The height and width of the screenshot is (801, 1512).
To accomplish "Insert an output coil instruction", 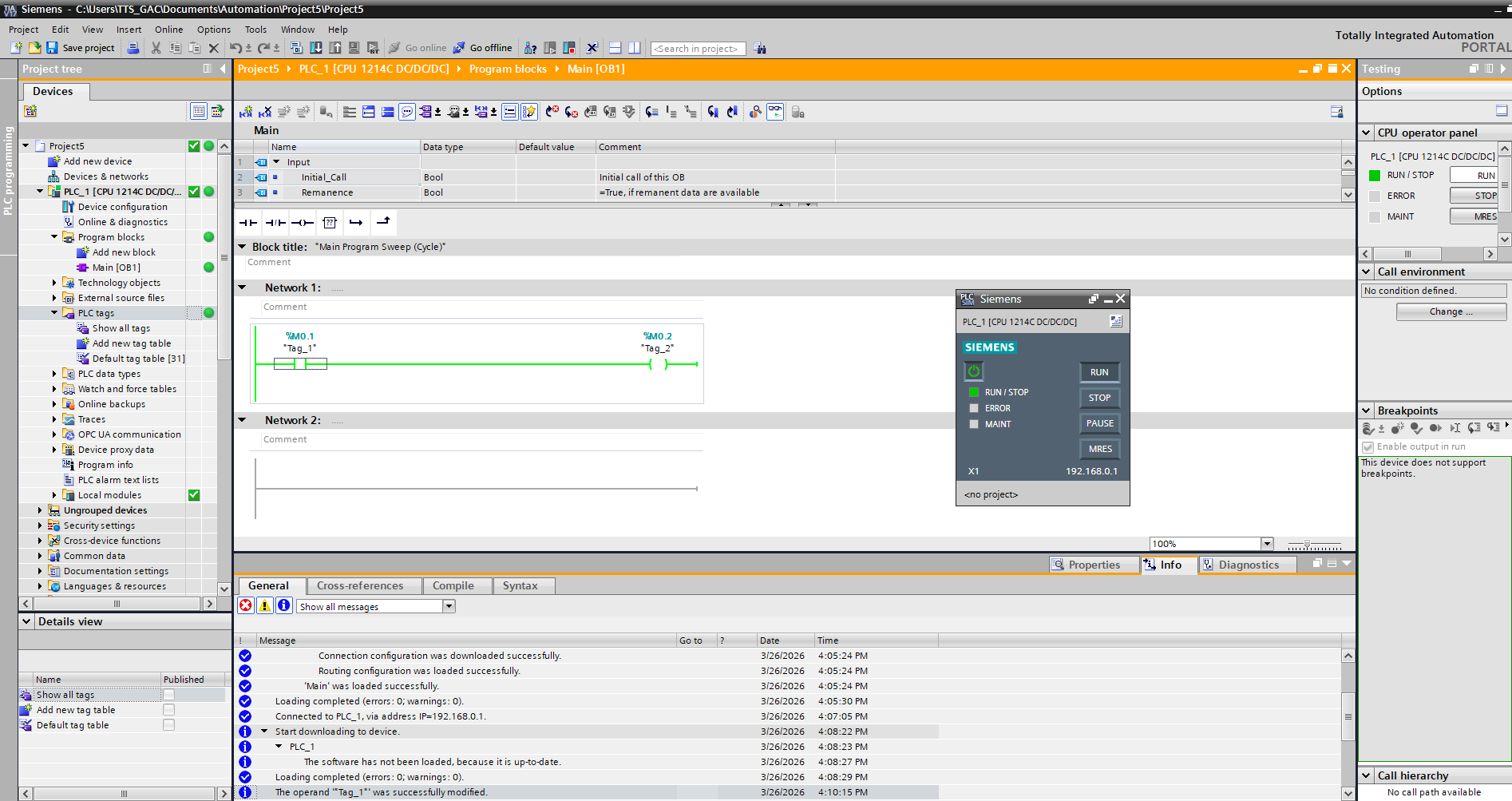I will pyautogui.click(x=303, y=223).
